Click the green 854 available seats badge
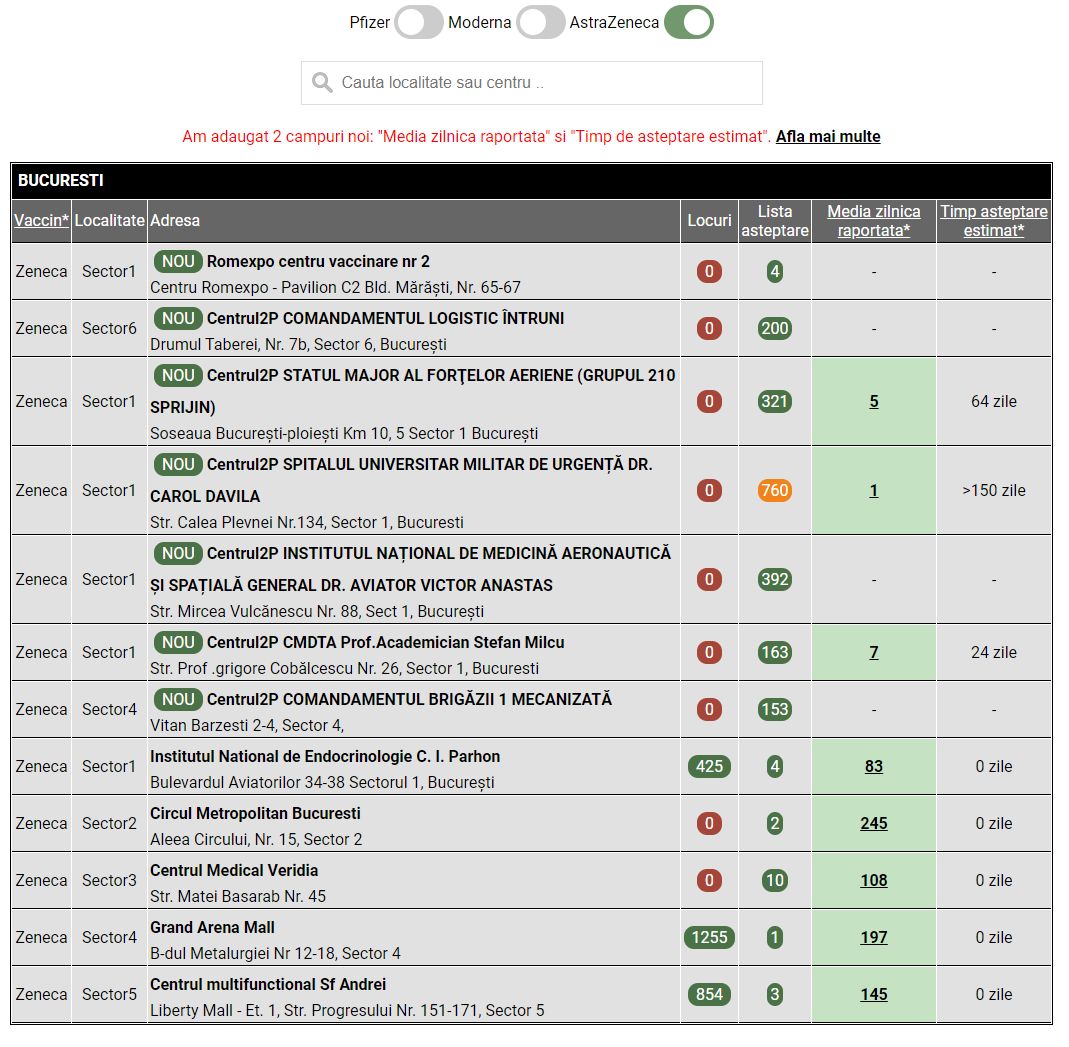This screenshot has height=1047, width=1069. point(709,995)
